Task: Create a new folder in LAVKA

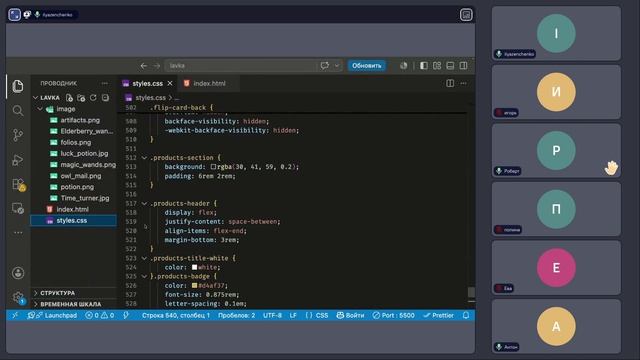Action: click(x=81, y=98)
